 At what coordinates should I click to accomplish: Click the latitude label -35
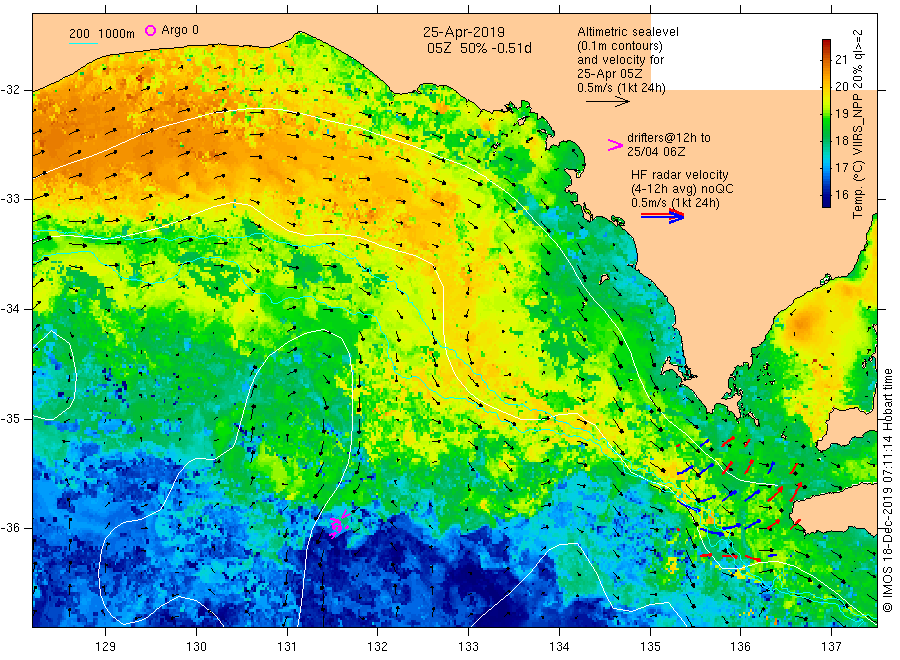coord(11,418)
